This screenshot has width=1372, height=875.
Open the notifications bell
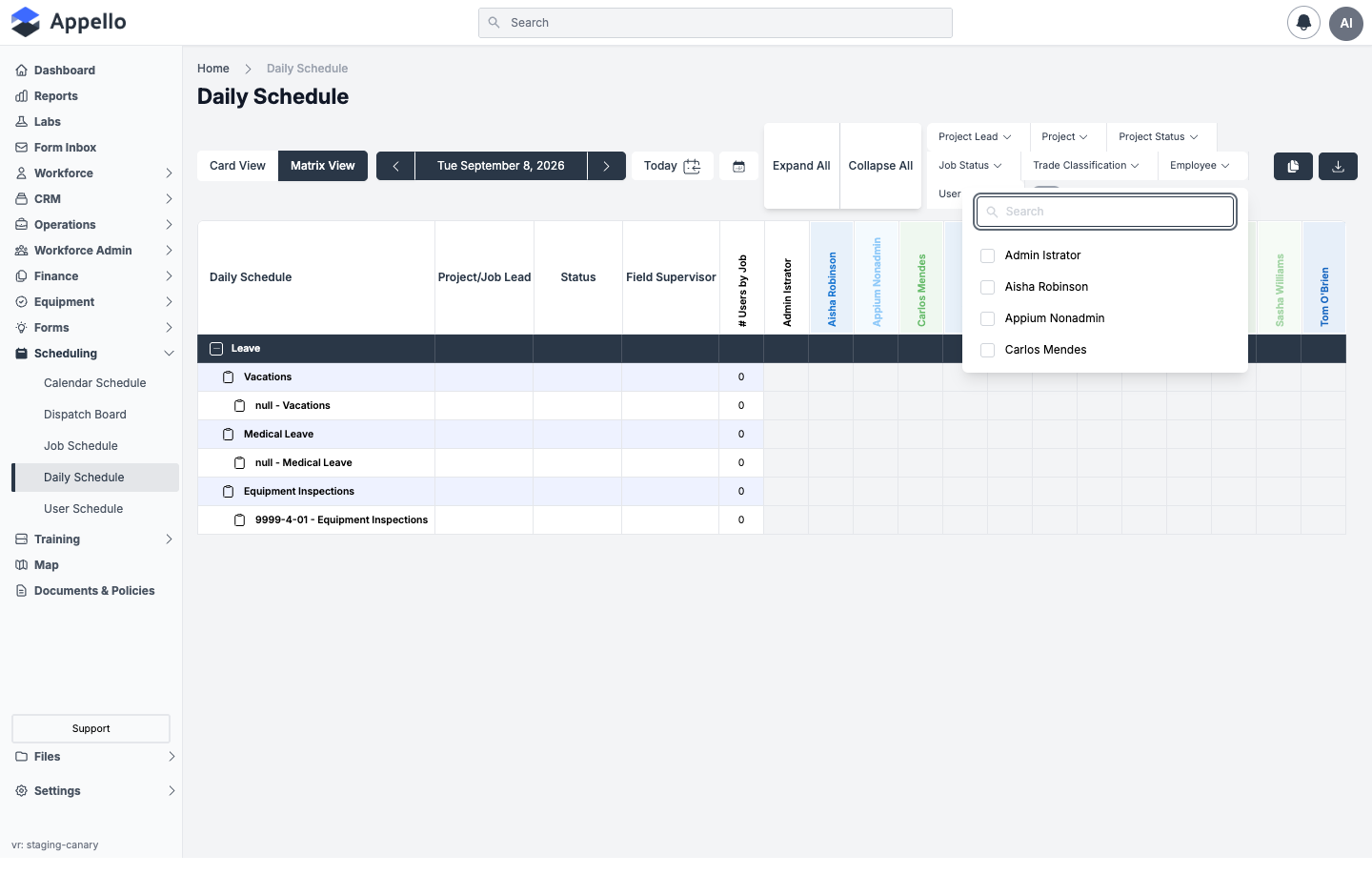1303,23
